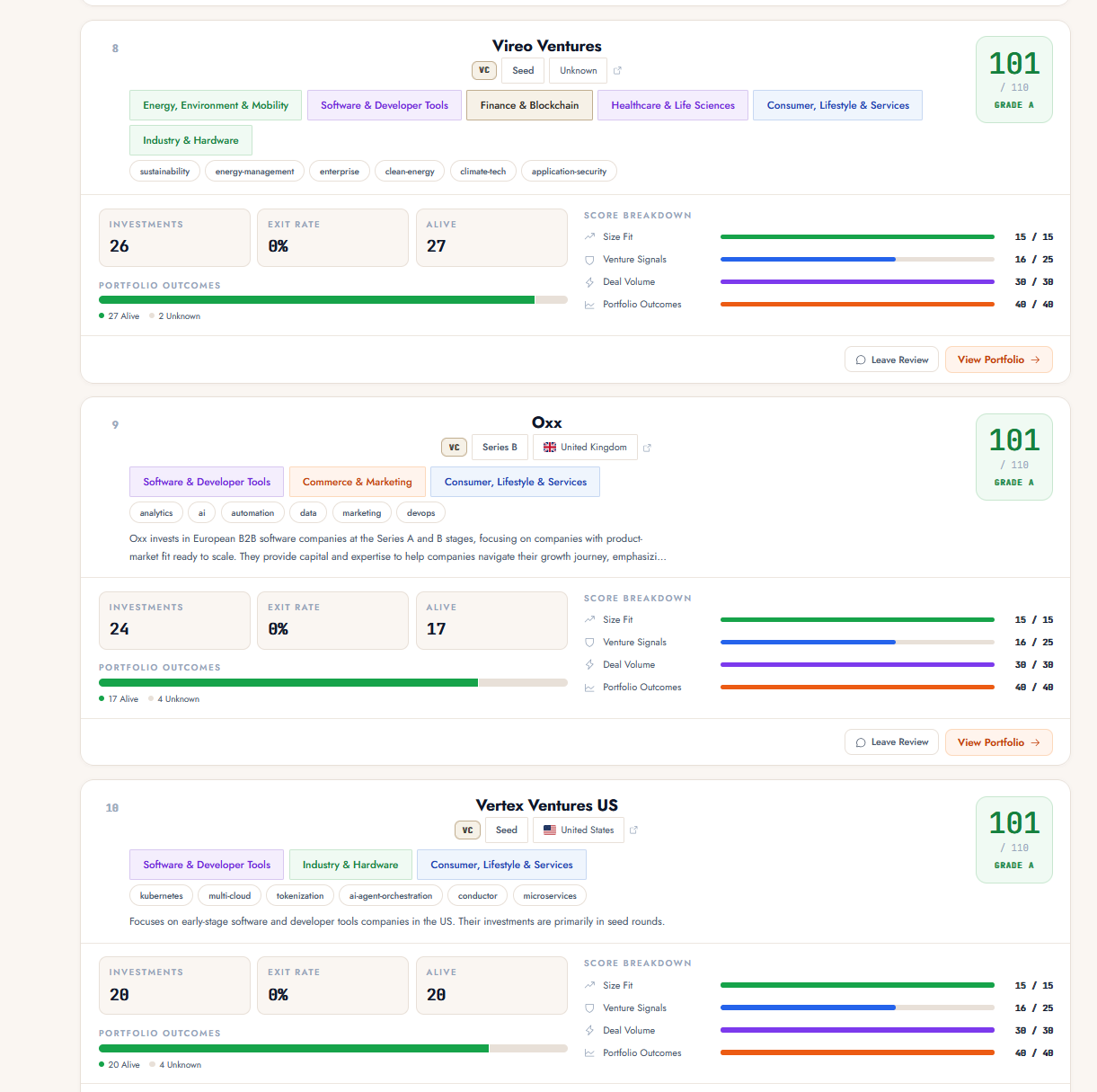Select Commerce & Marketing tag on Oxx
This screenshot has width=1097, height=1092.
point(358,482)
